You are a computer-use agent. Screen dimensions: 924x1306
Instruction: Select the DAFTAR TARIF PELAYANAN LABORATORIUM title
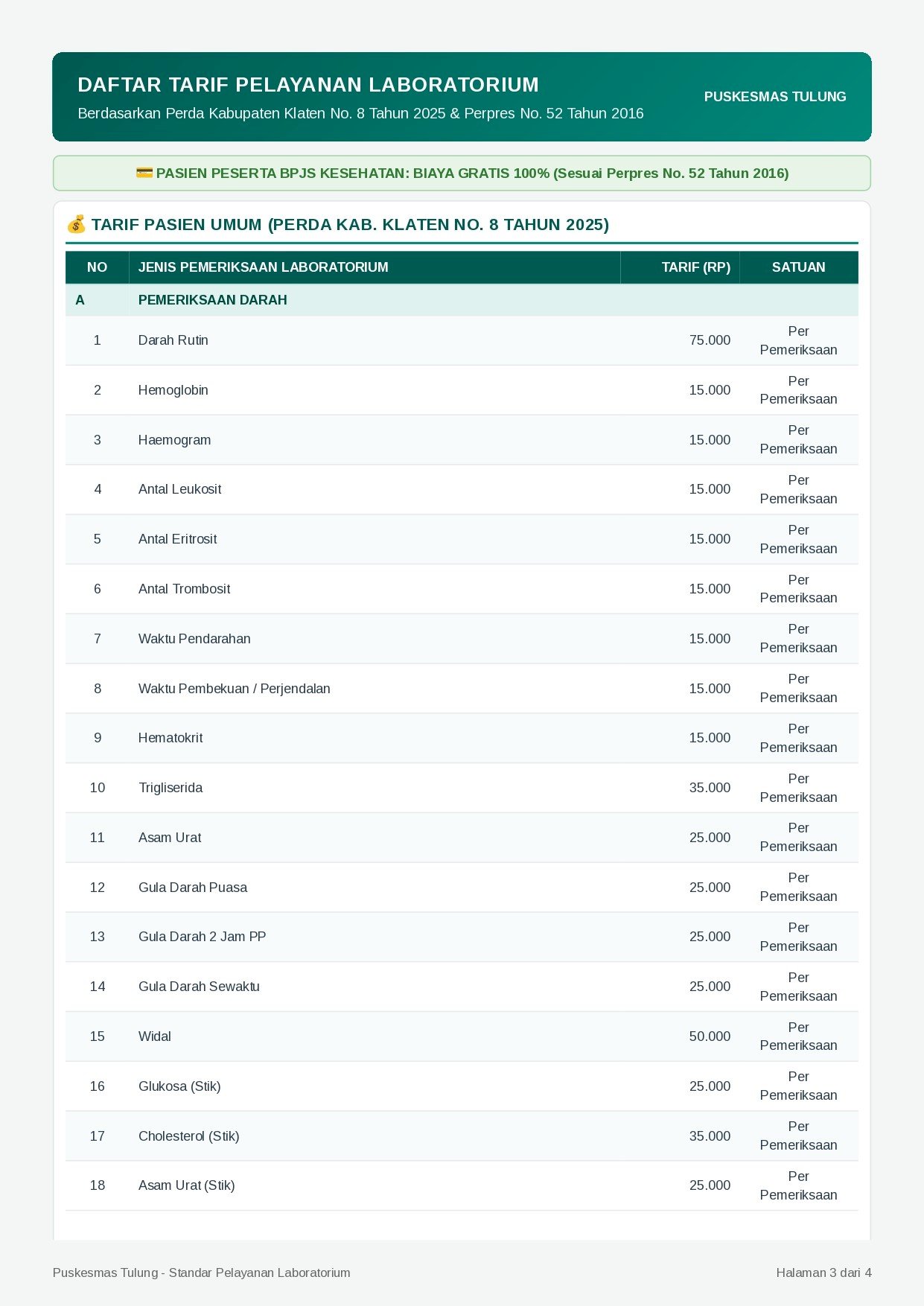(x=308, y=85)
